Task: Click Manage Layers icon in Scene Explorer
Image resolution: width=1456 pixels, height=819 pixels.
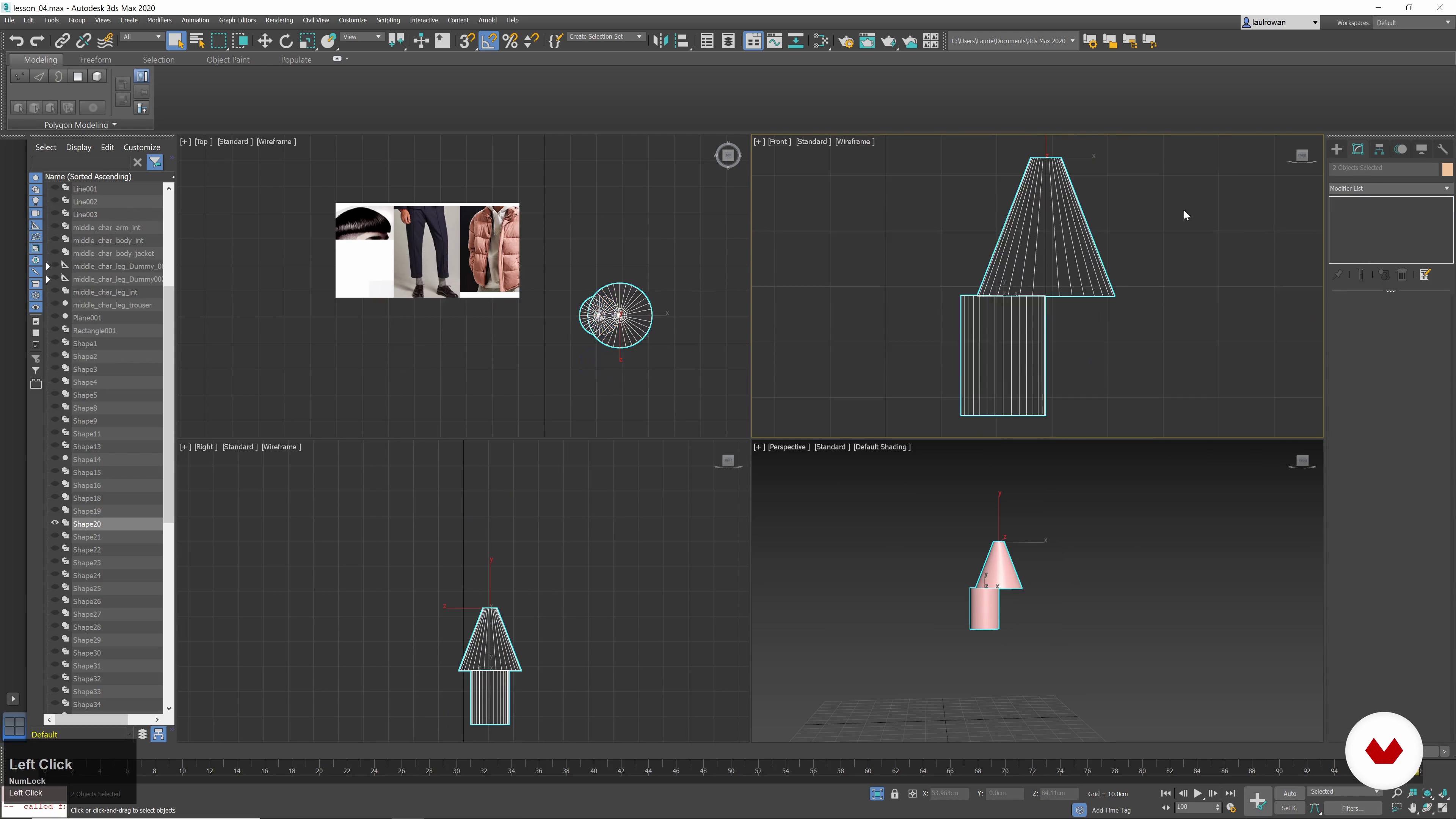Action: tap(143, 734)
